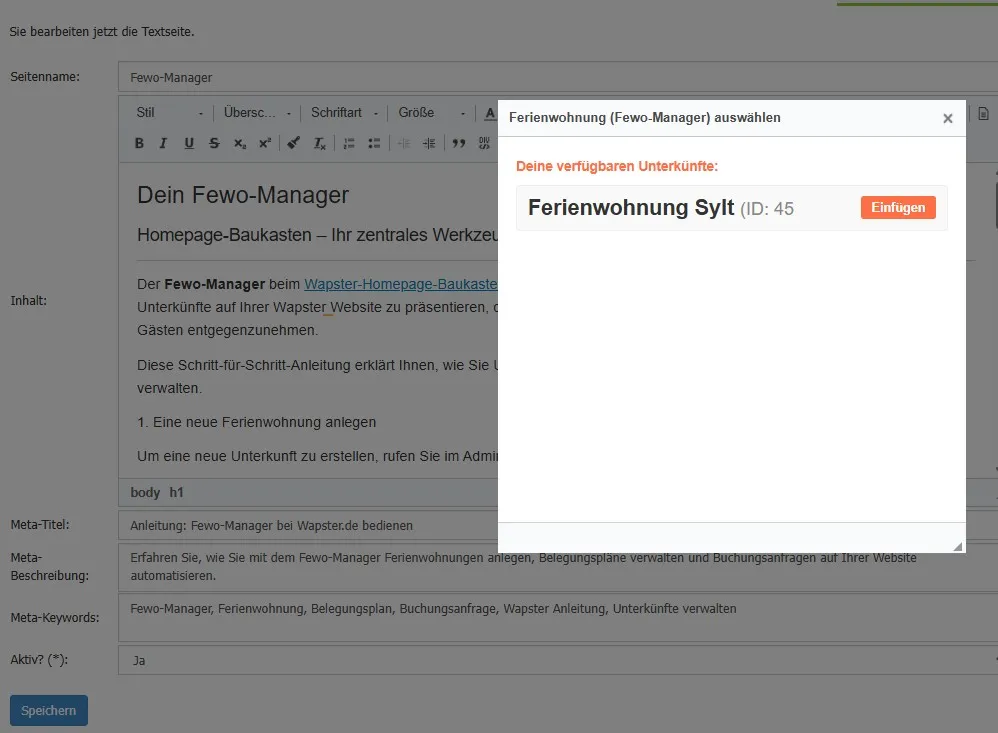Toggle underline formatting in editor toolbar
Screen dimensions: 998x733
tap(188, 143)
